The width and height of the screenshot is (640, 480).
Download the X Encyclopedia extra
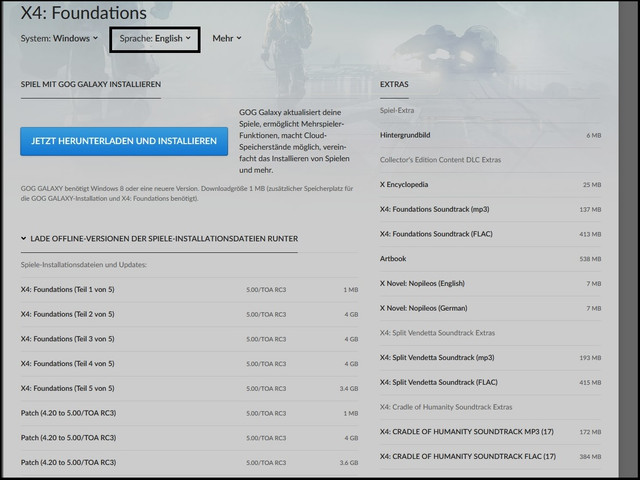[490, 184]
